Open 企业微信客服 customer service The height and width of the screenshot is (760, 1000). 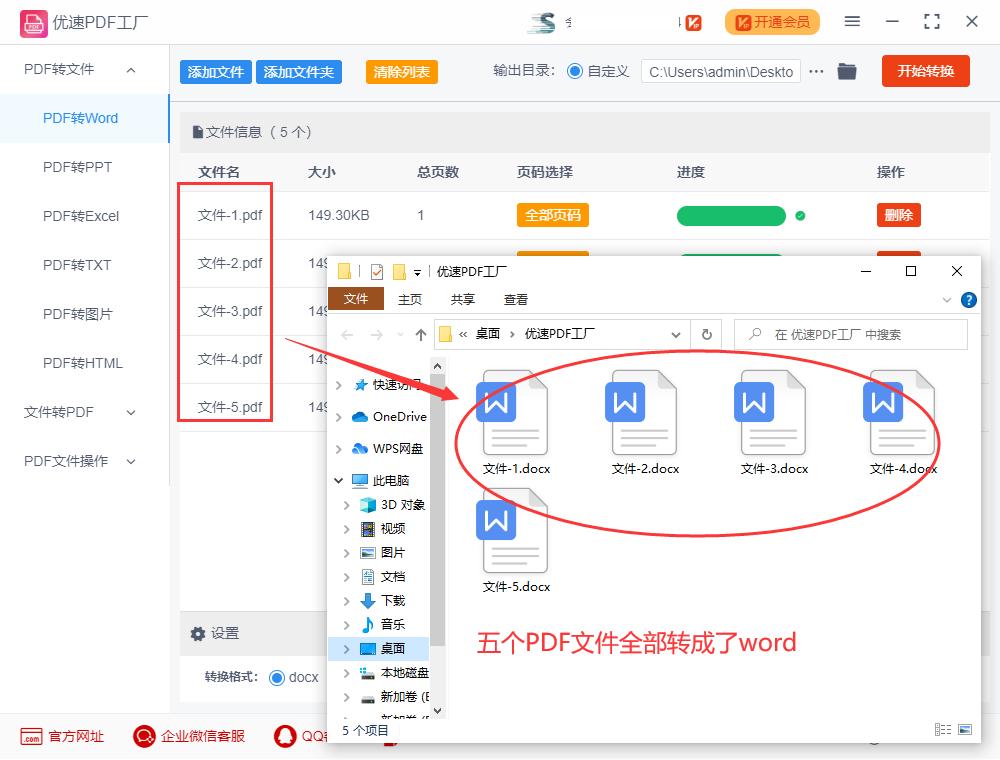(x=143, y=737)
